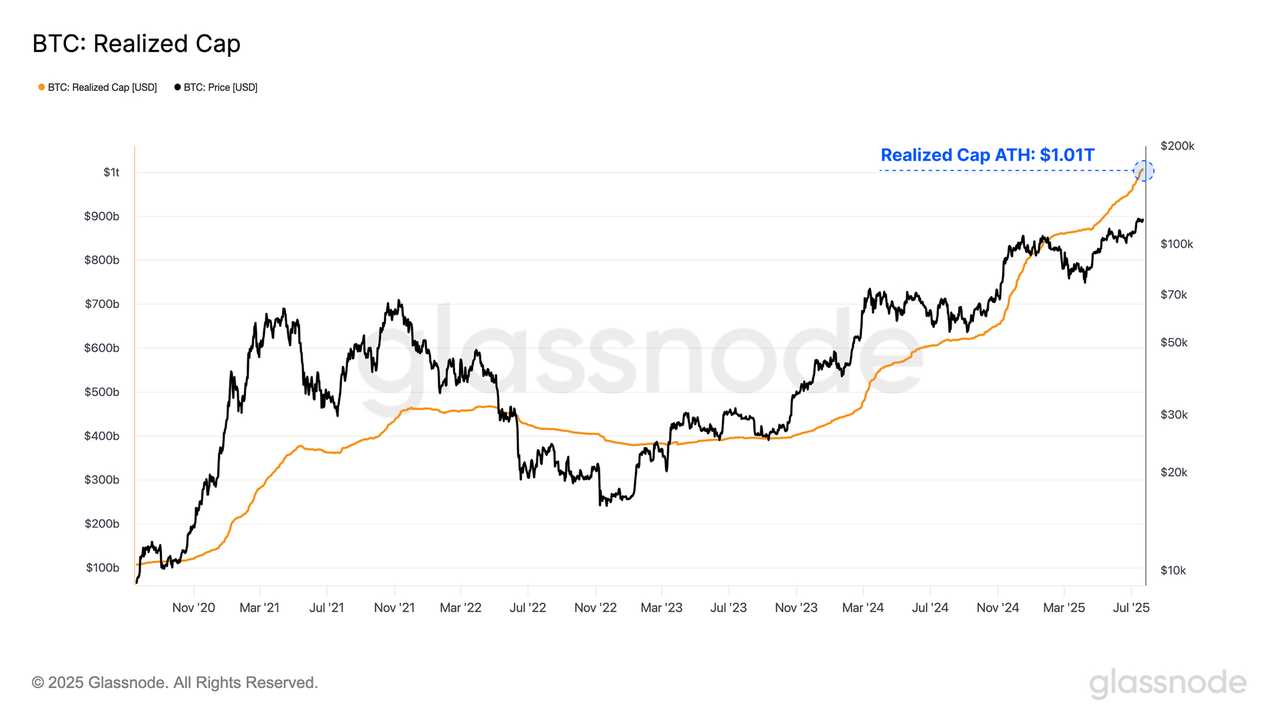Viewport: 1280px width, 720px height.
Task: Select the Nov '20 date axis label
Action: tap(193, 607)
